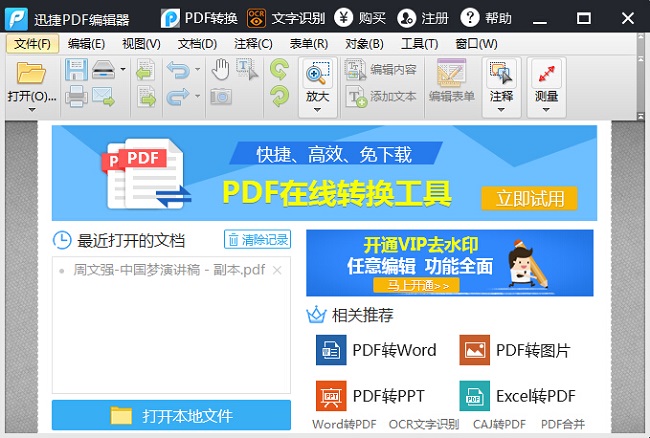Click the 注册 register button
Image resolution: width=650 pixels, height=438 pixels.
(423, 18)
